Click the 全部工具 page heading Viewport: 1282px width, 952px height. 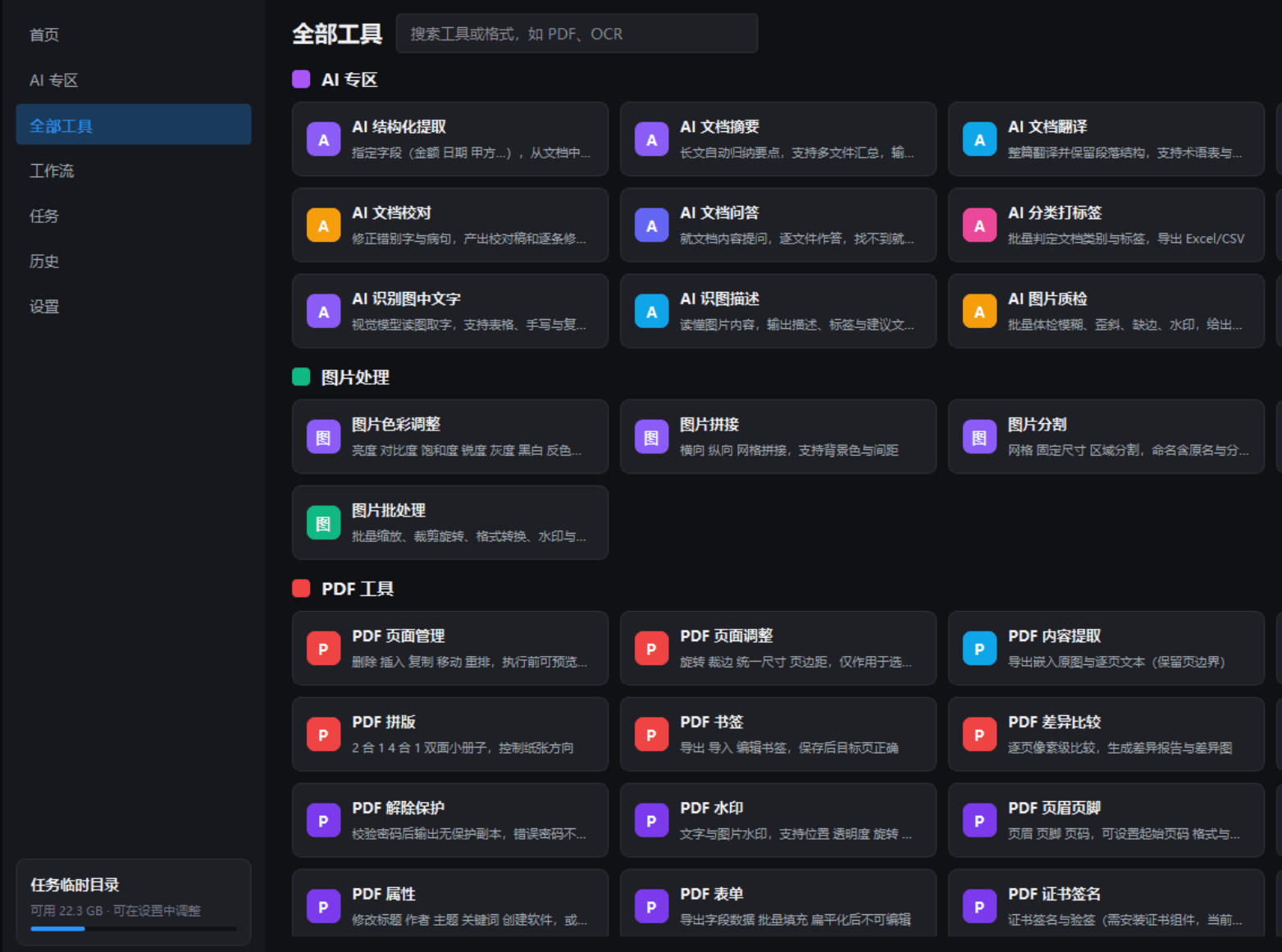337,34
